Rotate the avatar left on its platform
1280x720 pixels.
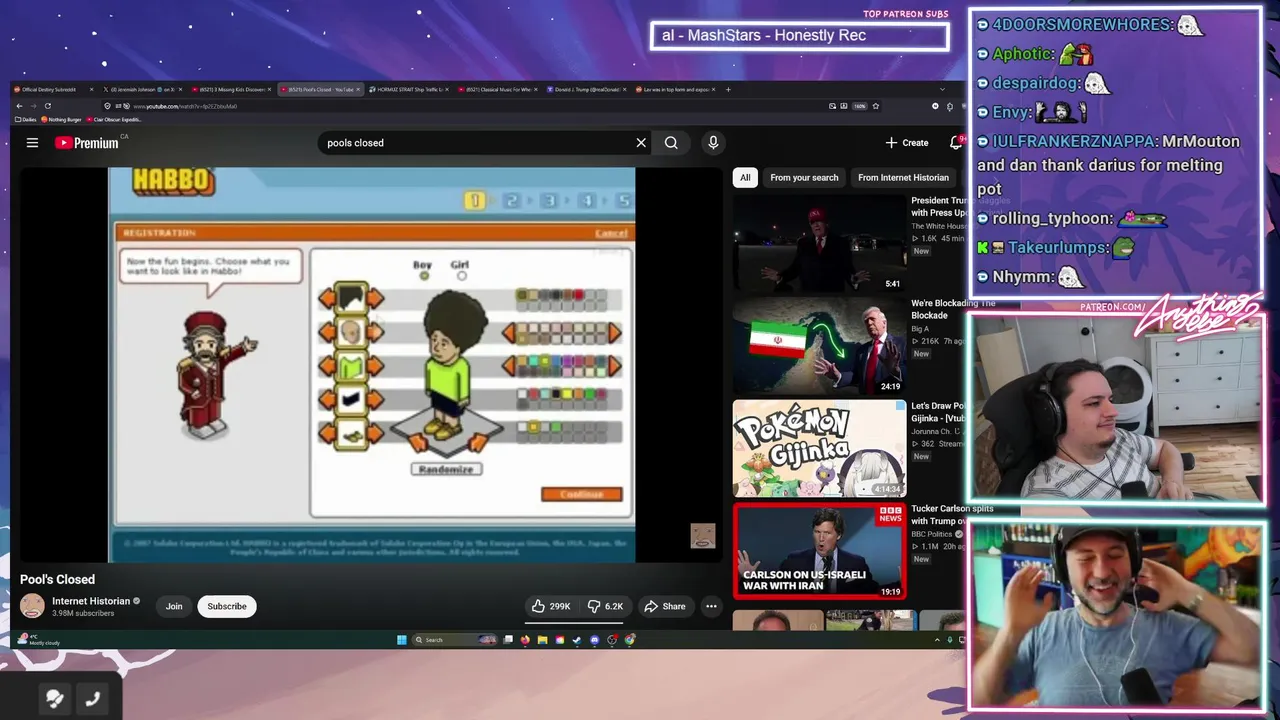coord(418,442)
